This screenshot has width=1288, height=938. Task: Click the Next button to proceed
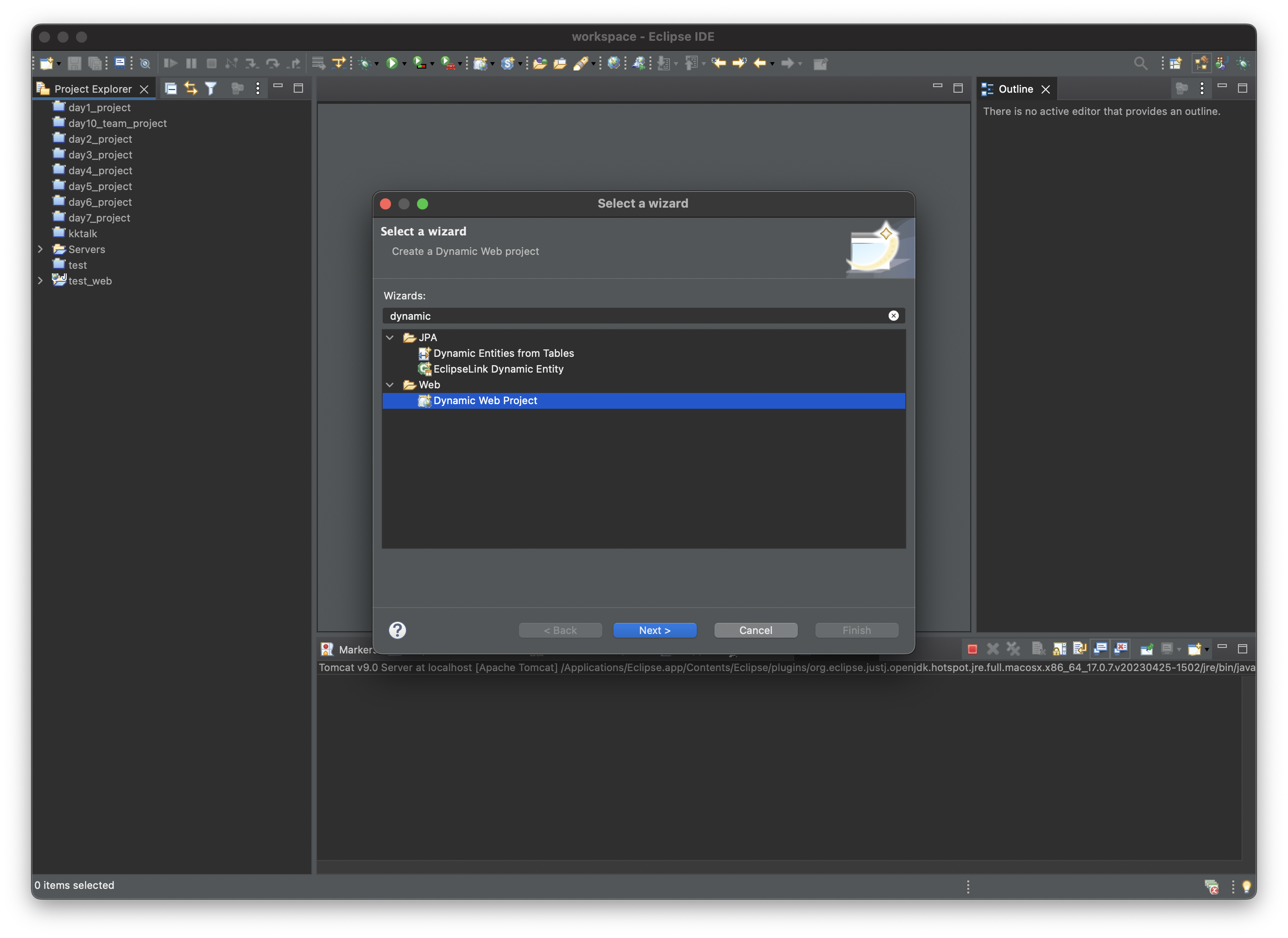point(655,629)
